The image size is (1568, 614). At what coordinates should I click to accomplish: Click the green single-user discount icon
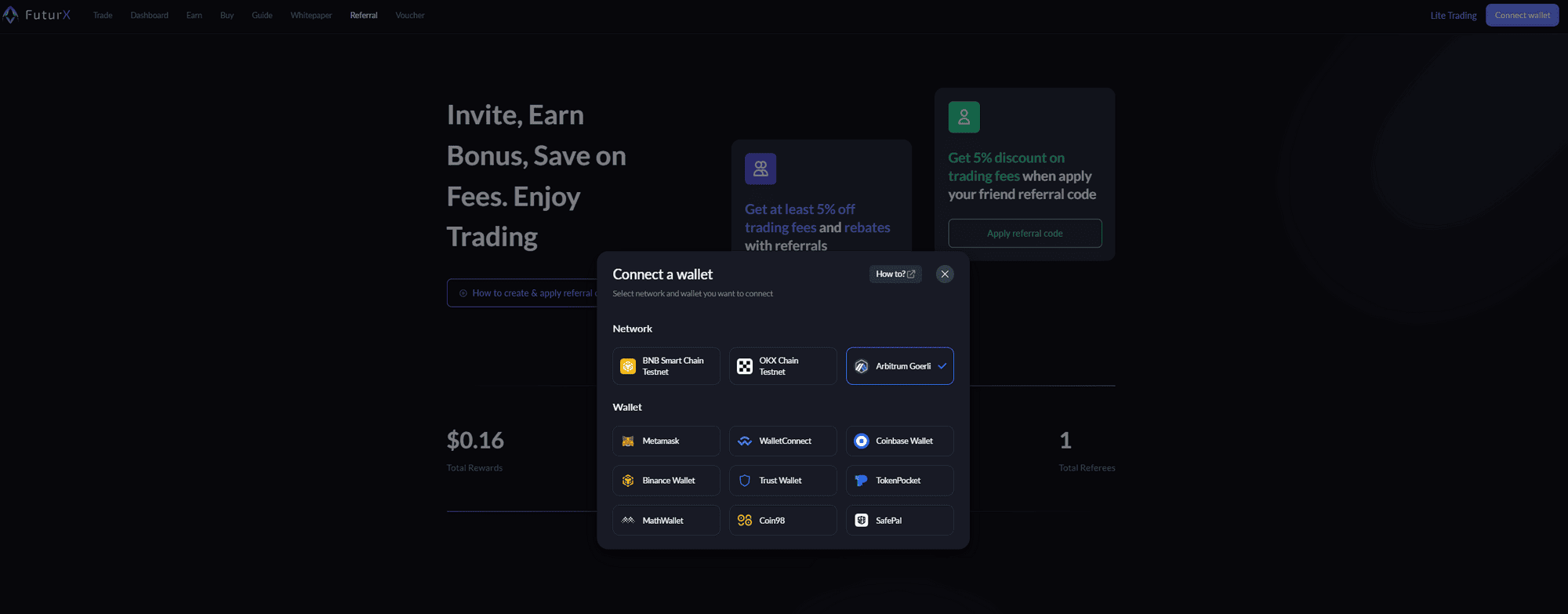point(964,117)
